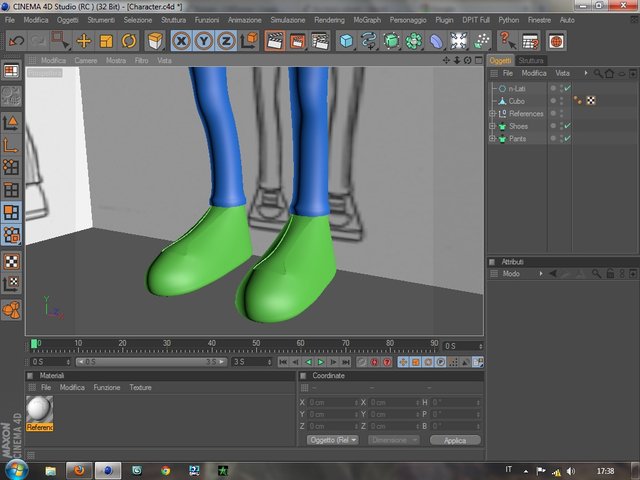Image resolution: width=640 pixels, height=480 pixels.
Task: Select the Move tool in toolbar
Action: point(84,41)
